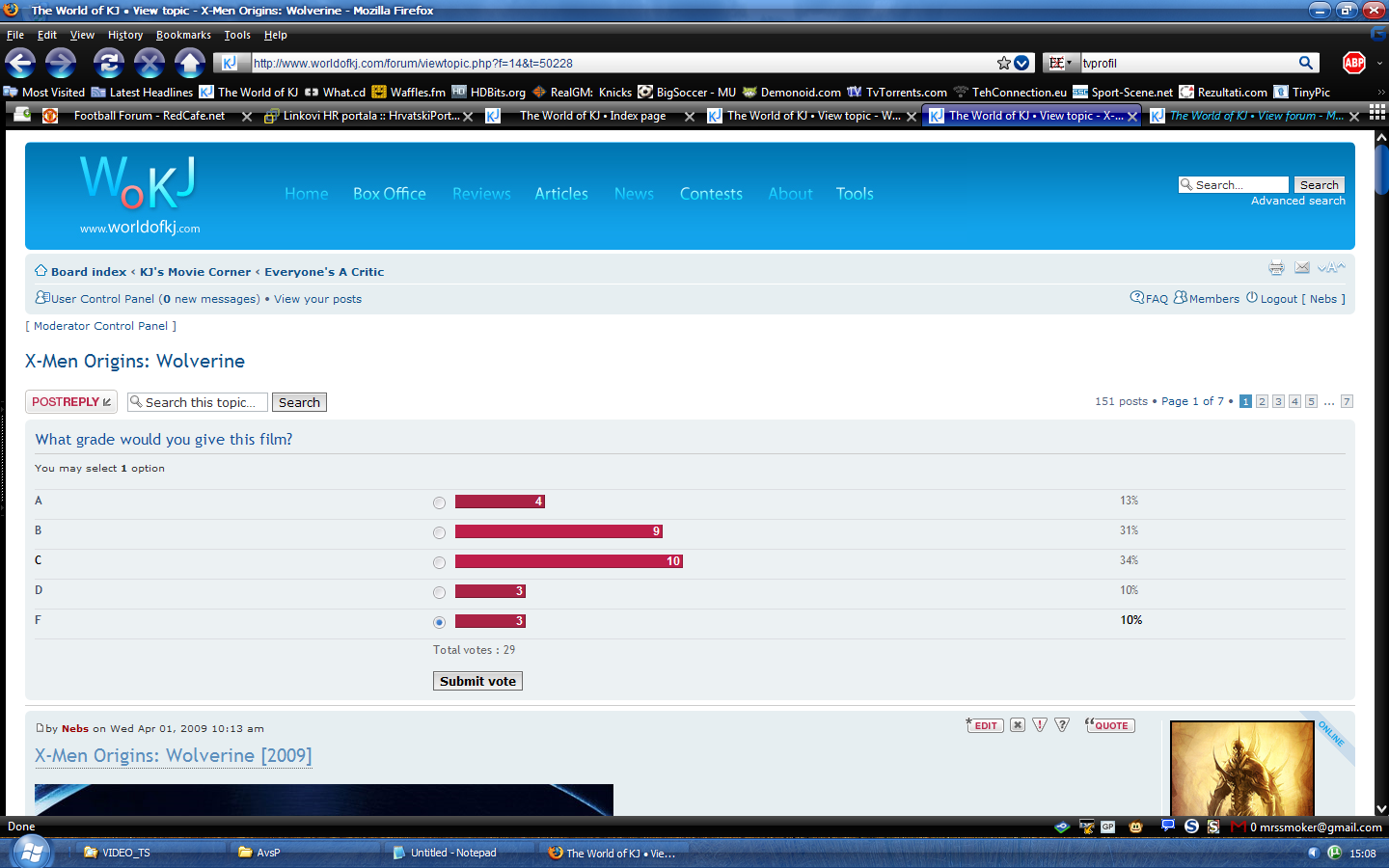Click the EDIT button on the post

985,725
